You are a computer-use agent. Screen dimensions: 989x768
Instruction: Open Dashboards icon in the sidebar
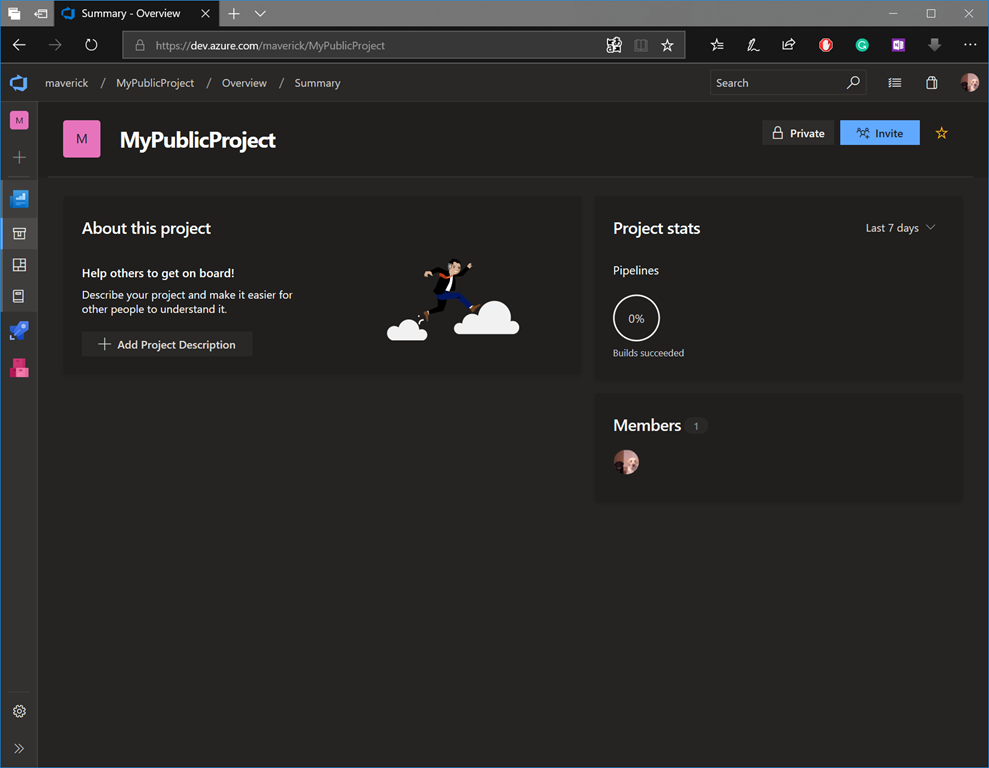[19, 265]
